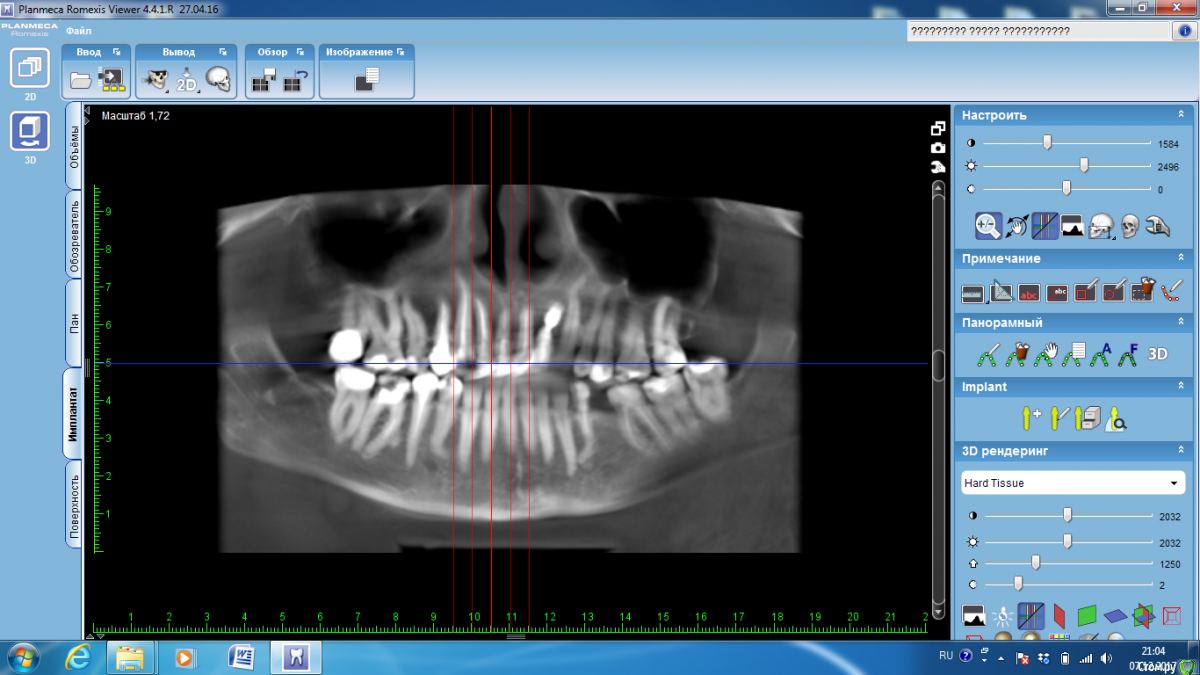This screenshot has width=1200, height=675.
Task: Open the Hard Tissue rendering preset dropdown
Action: point(1070,483)
